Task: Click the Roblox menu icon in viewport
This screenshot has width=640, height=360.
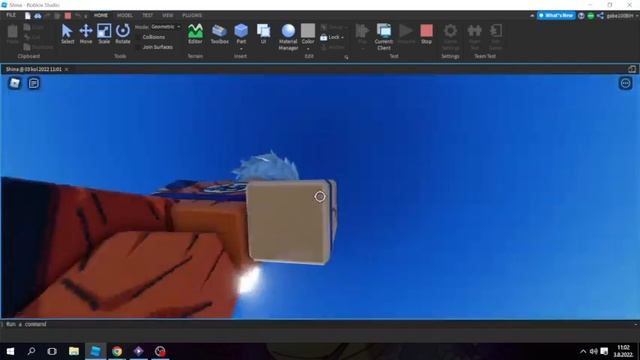Action: pos(15,83)
